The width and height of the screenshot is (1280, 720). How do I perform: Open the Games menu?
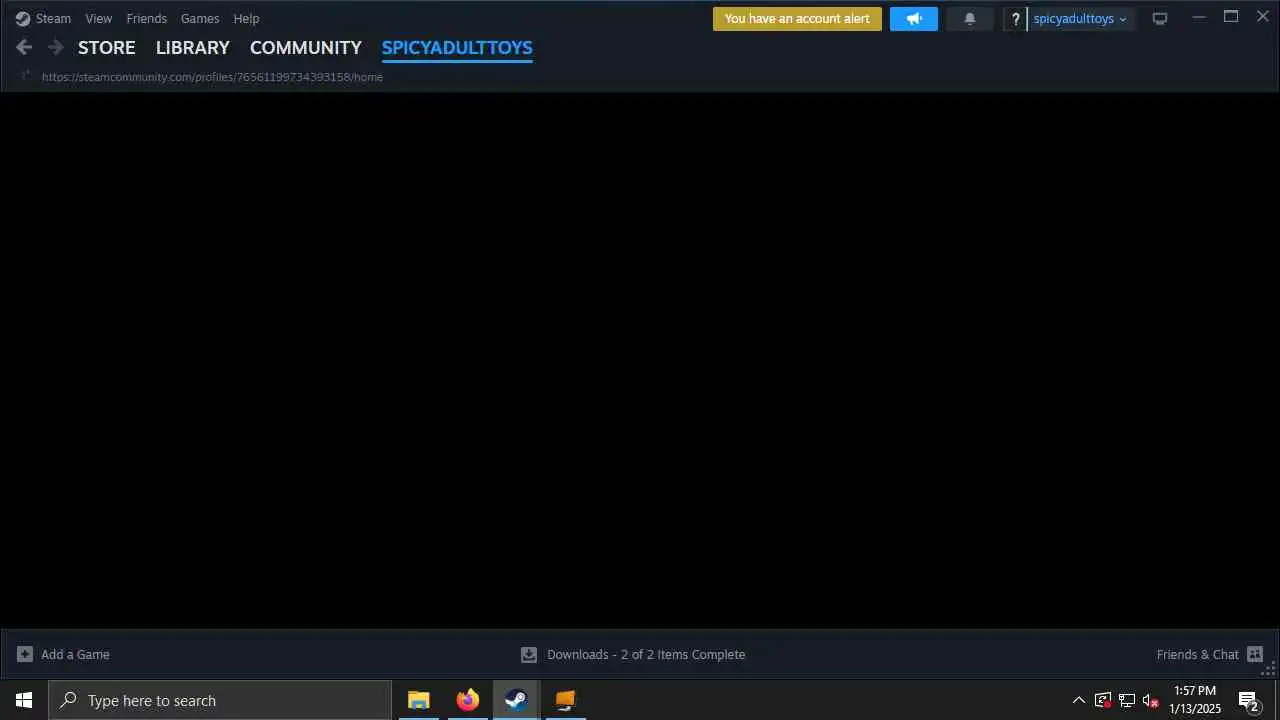point(200,18)
